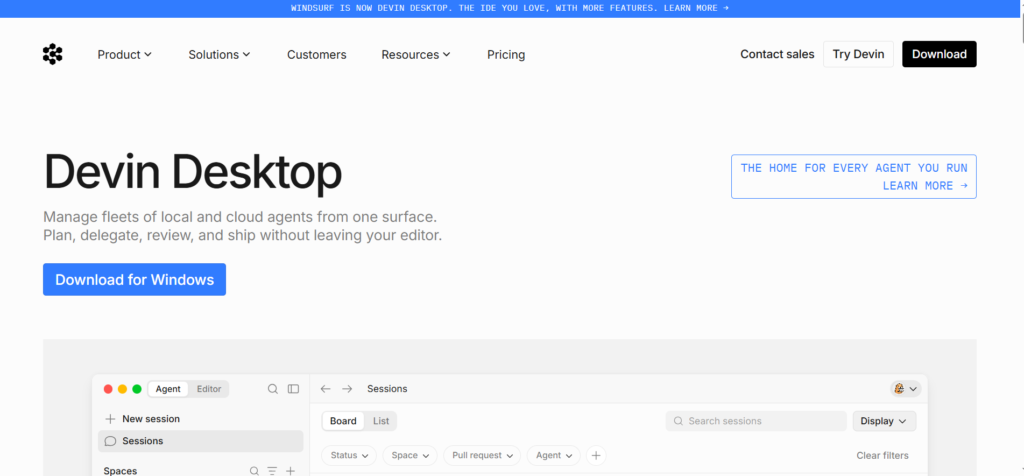Open the Pull request filter dropdown

pos(482,456)
